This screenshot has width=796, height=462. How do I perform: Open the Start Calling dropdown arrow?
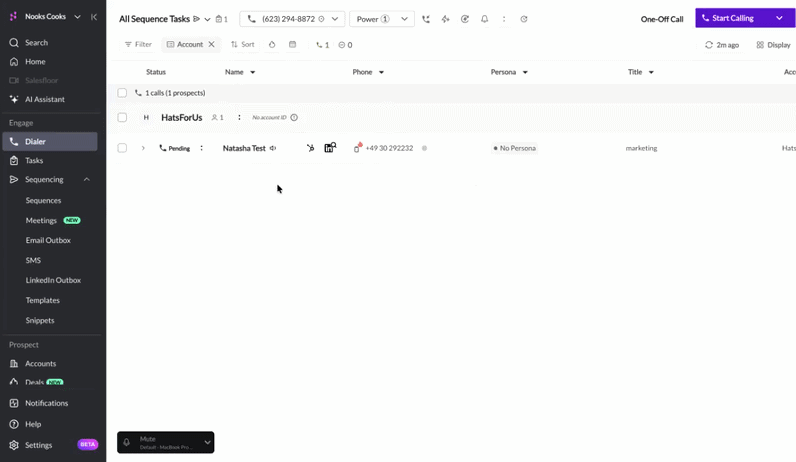[779, 18]
